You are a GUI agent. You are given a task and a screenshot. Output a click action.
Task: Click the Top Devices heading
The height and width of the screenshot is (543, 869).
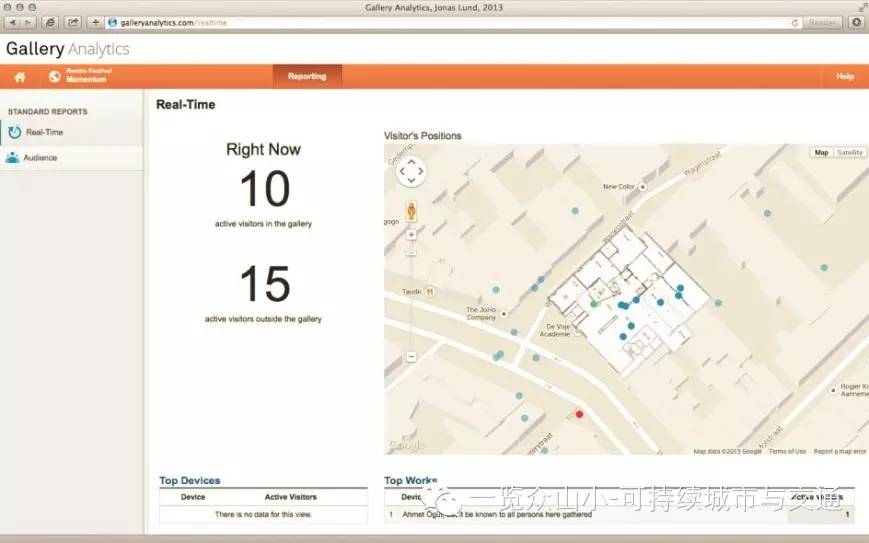(x=190, y=480)
